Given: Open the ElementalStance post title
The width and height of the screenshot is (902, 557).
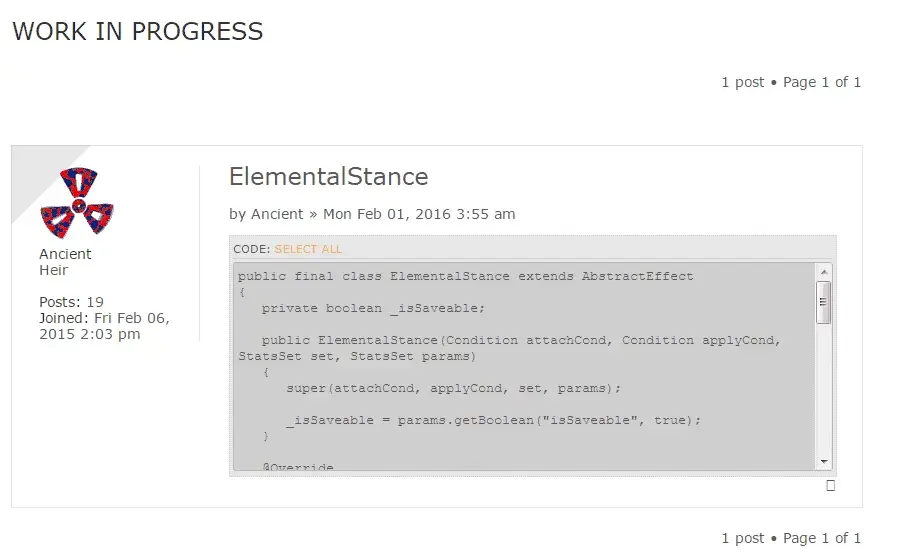Looking at the screenshot, I should click(328, 177).
